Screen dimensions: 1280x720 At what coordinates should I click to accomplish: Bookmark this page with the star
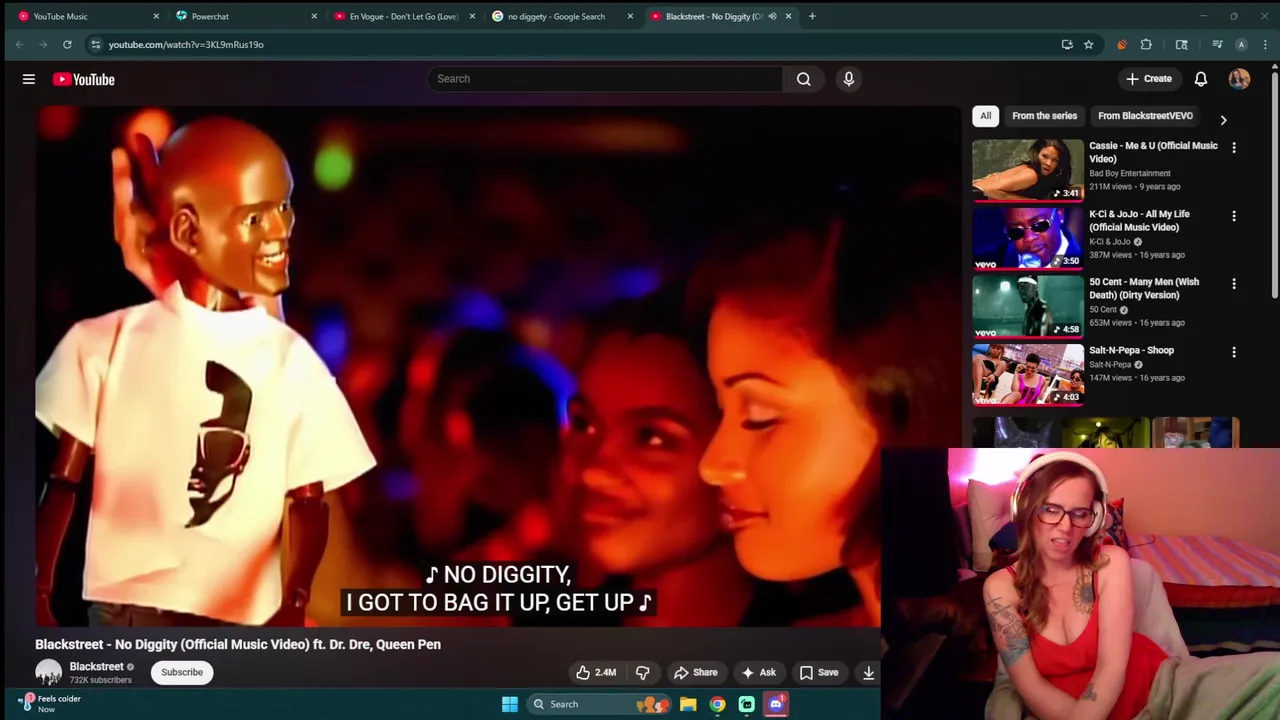[1088, 45]
